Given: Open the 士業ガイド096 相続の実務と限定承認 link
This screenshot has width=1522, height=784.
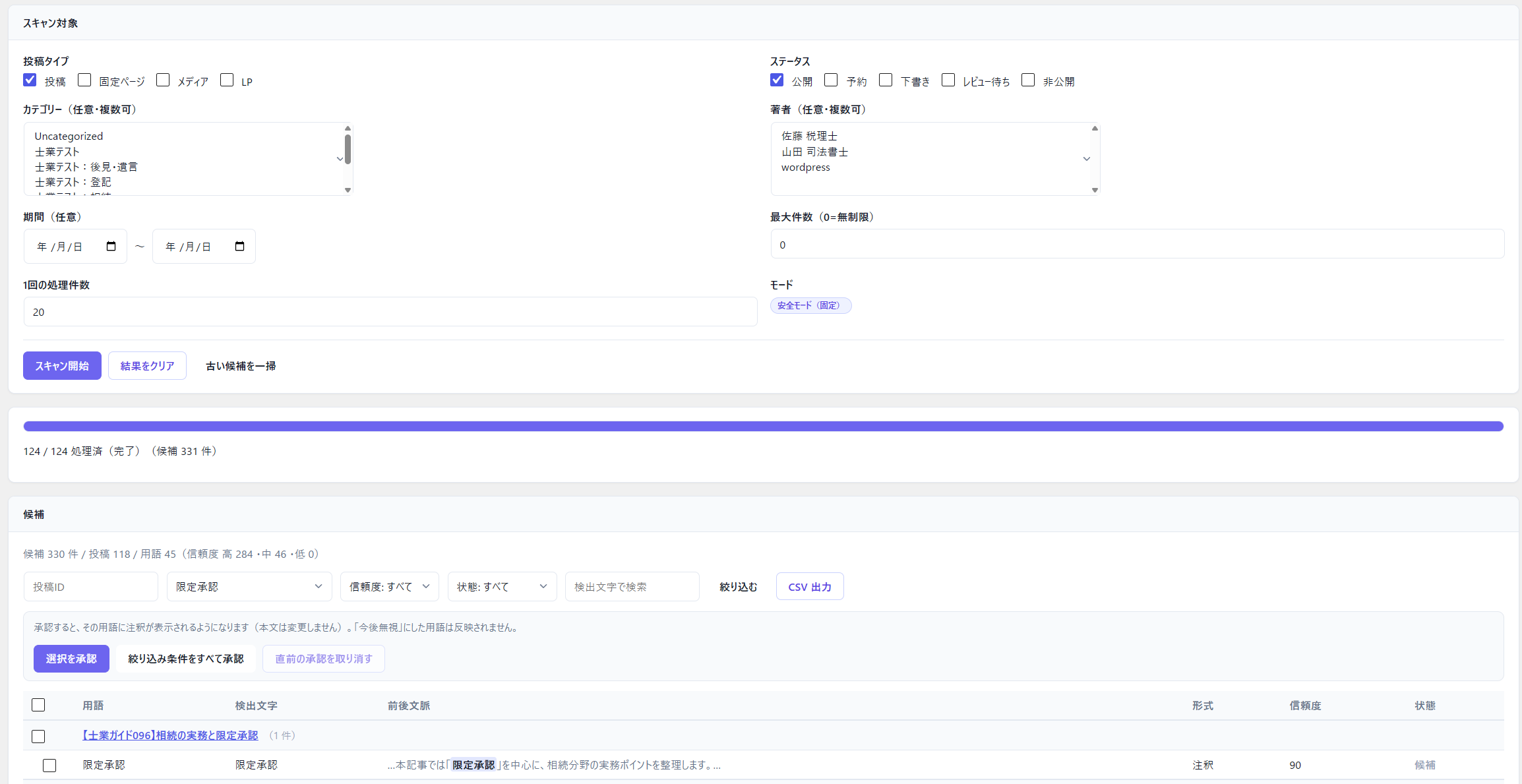Looking at the screenshot, I should point(170,735).
